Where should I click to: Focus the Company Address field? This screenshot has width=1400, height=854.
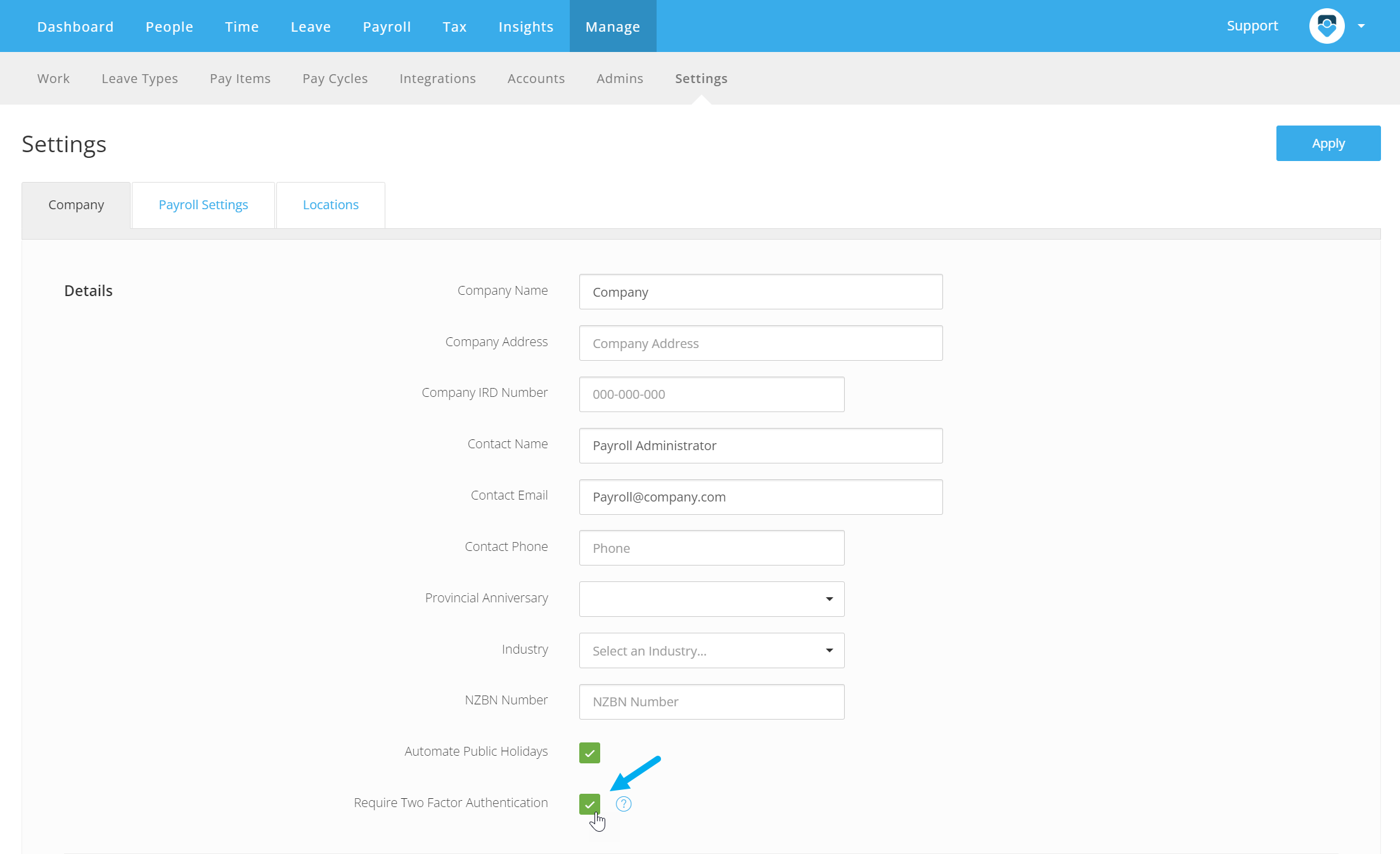pos(761,343)
